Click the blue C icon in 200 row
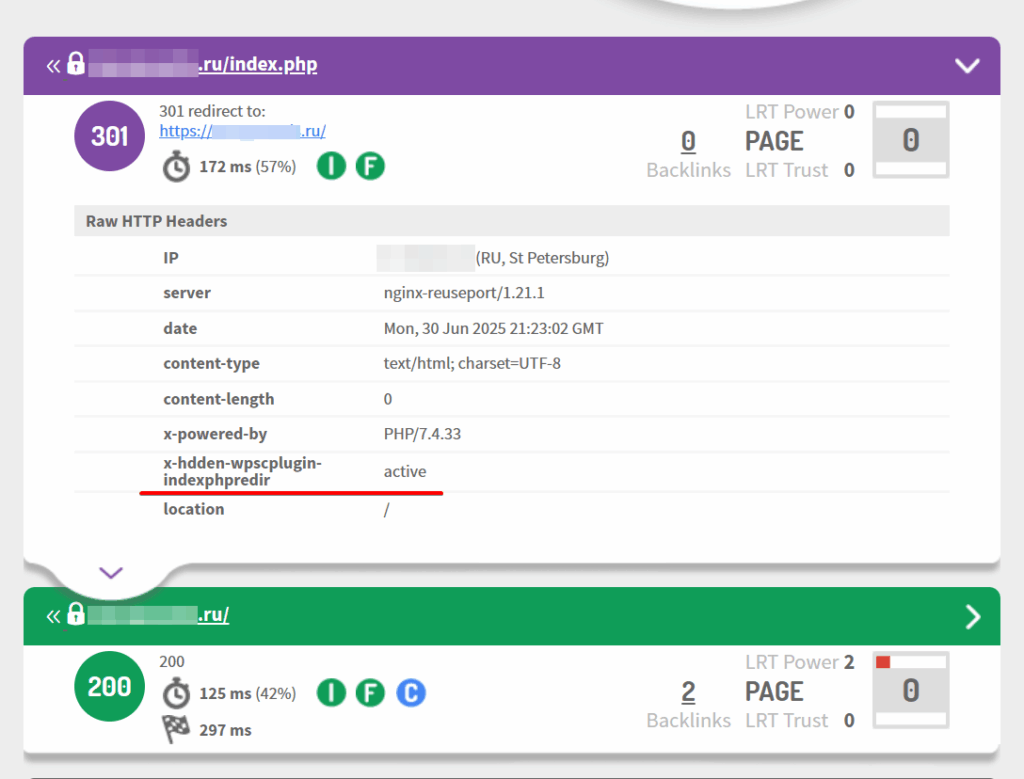Image resolution: width=1024 pixels, height=779 pixels. pos(411,693)
